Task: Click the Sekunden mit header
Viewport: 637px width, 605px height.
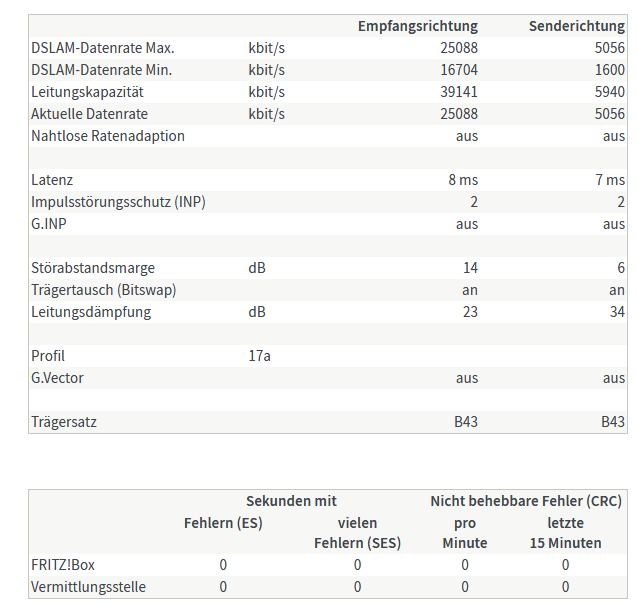Action: click(291, 501)
